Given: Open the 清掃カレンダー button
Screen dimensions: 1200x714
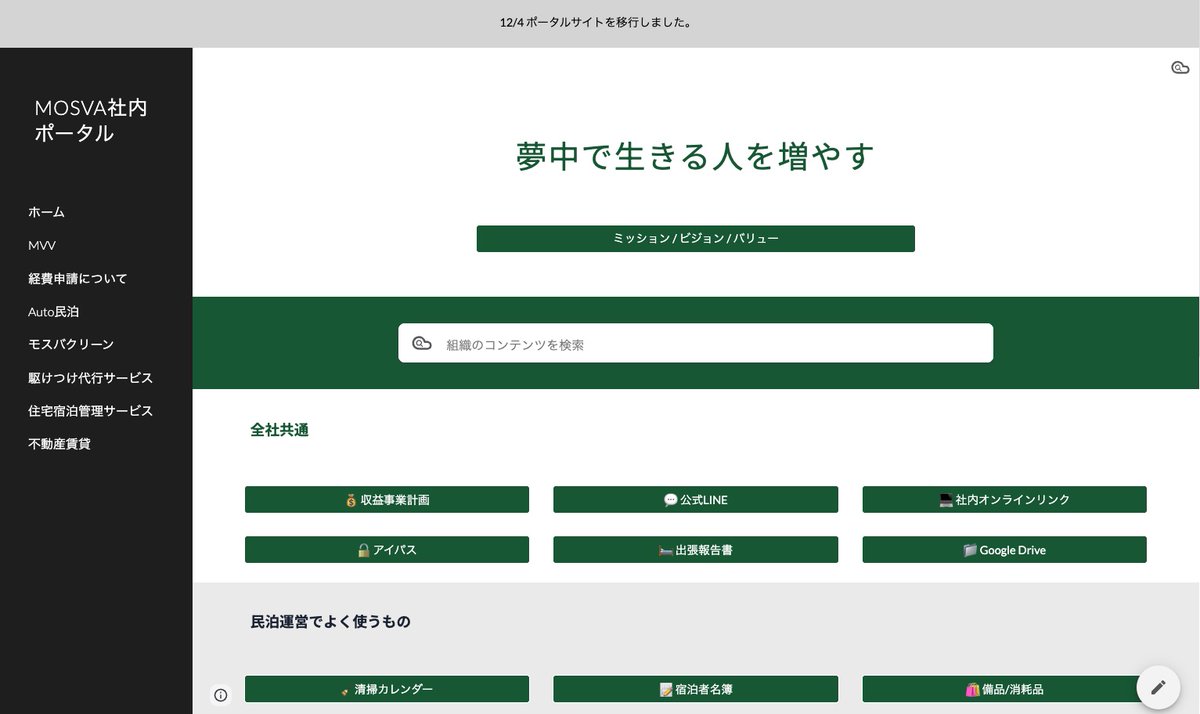Looking at the screenshot, I should tap(387, 689).
